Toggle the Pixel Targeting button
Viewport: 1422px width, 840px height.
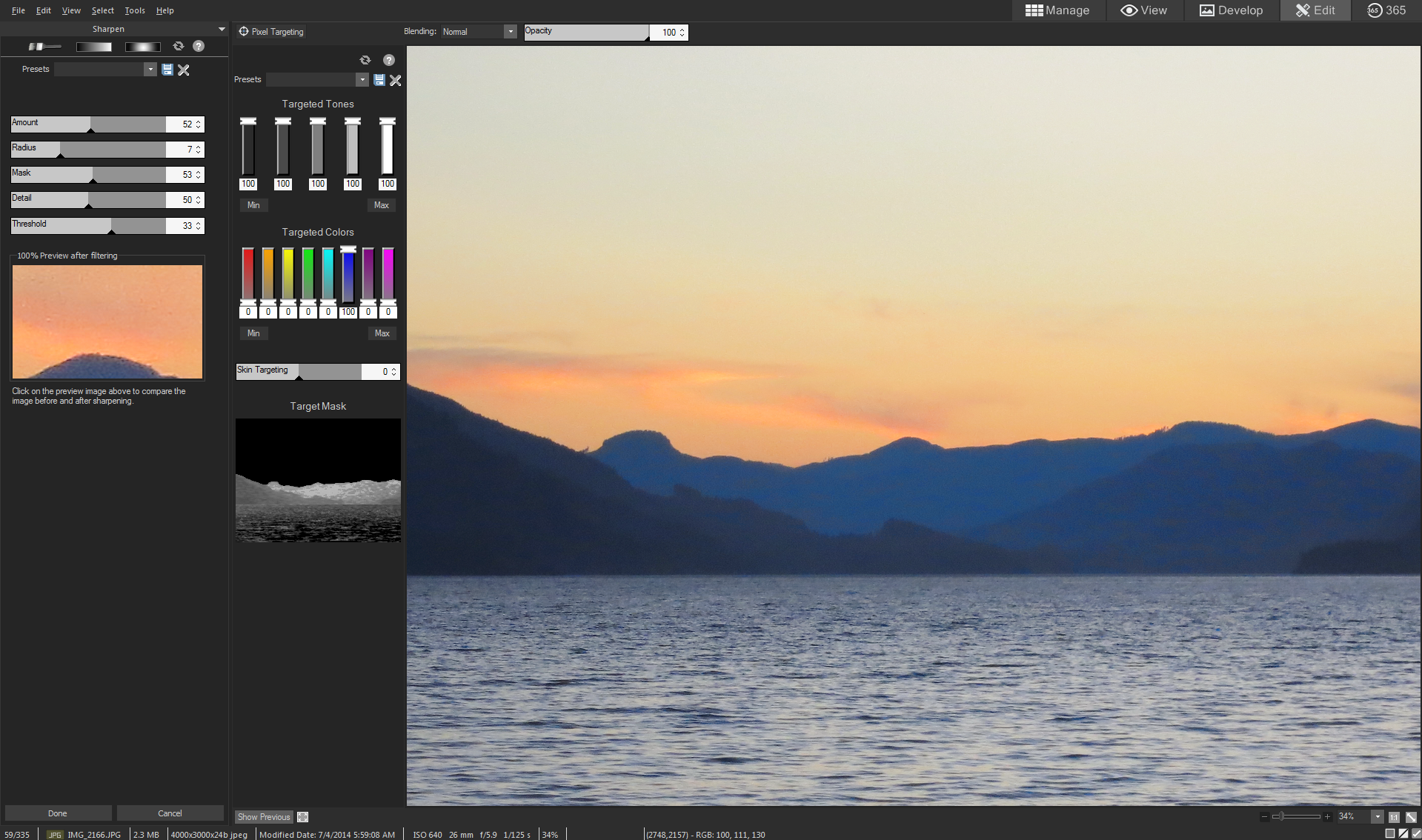click(271, 32)
